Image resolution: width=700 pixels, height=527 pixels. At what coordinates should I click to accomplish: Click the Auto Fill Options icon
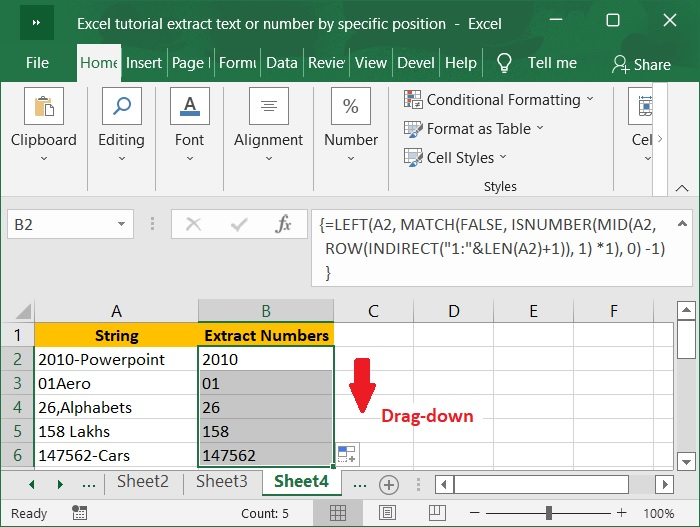[x=347, y=455]
